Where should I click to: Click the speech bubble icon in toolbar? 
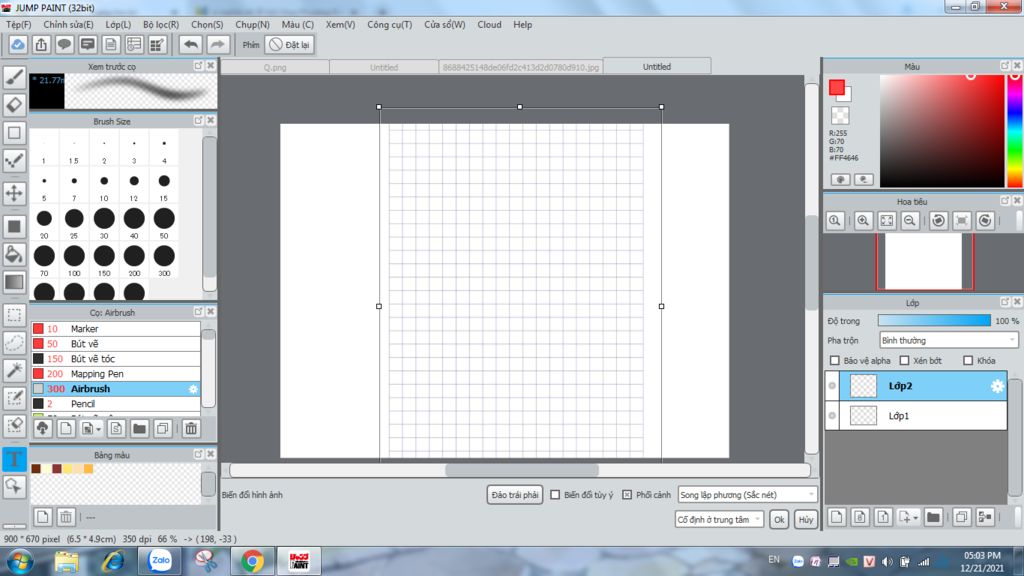tap(64, 44)
